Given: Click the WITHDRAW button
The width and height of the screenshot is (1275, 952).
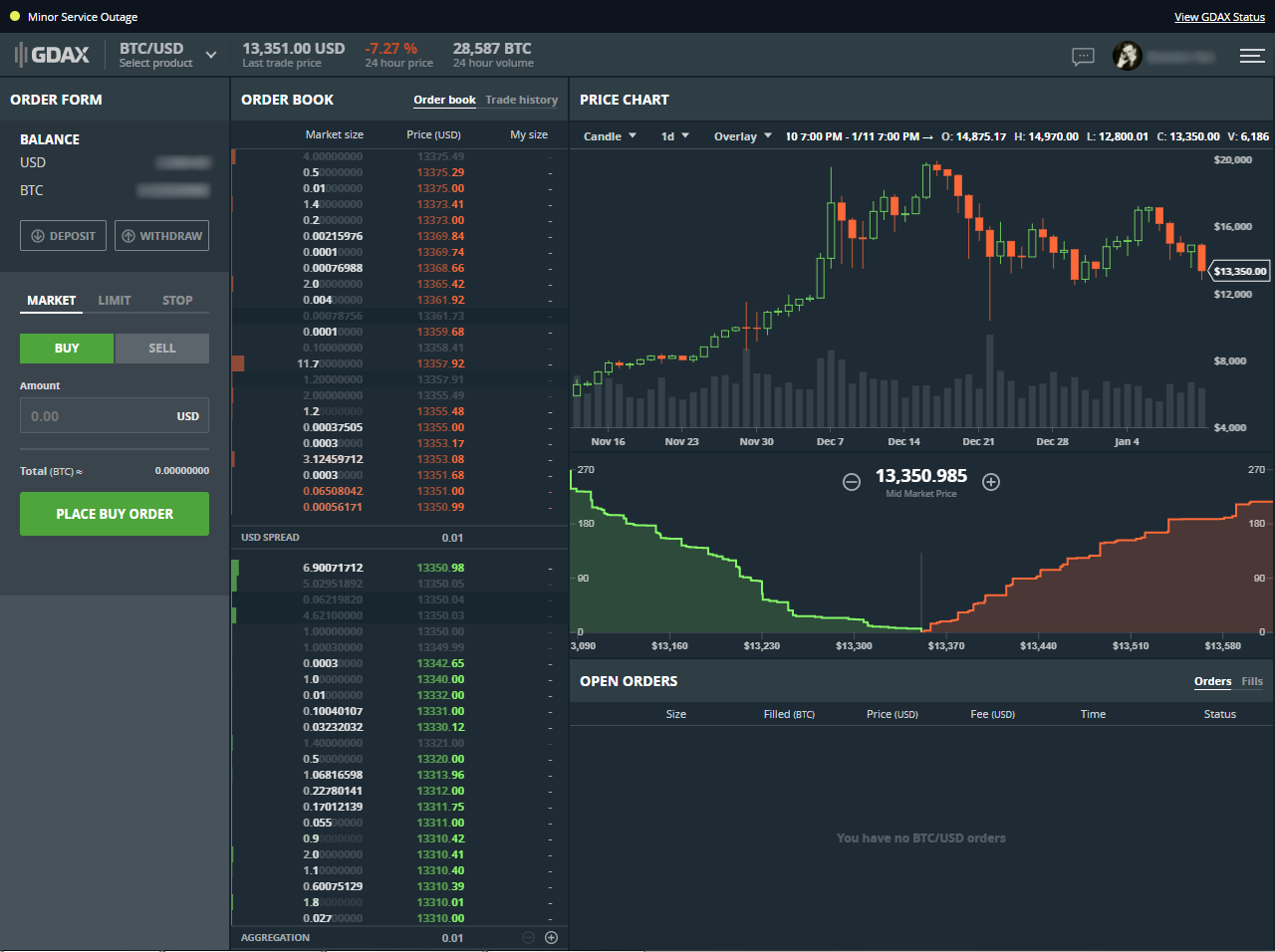Looking at the screenshot, I should [x=161, y=236].
